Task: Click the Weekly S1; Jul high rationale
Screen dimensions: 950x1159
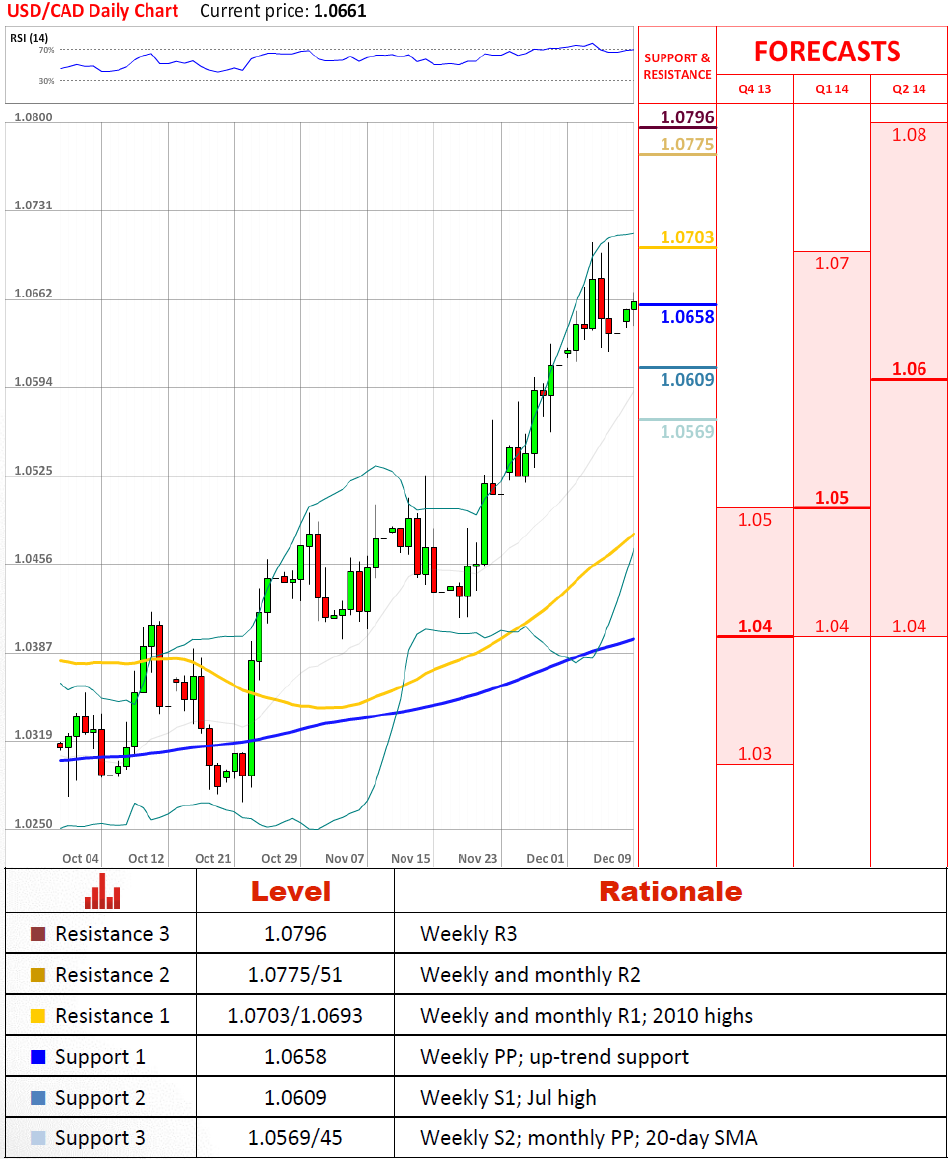Action: pos(508,1098)
